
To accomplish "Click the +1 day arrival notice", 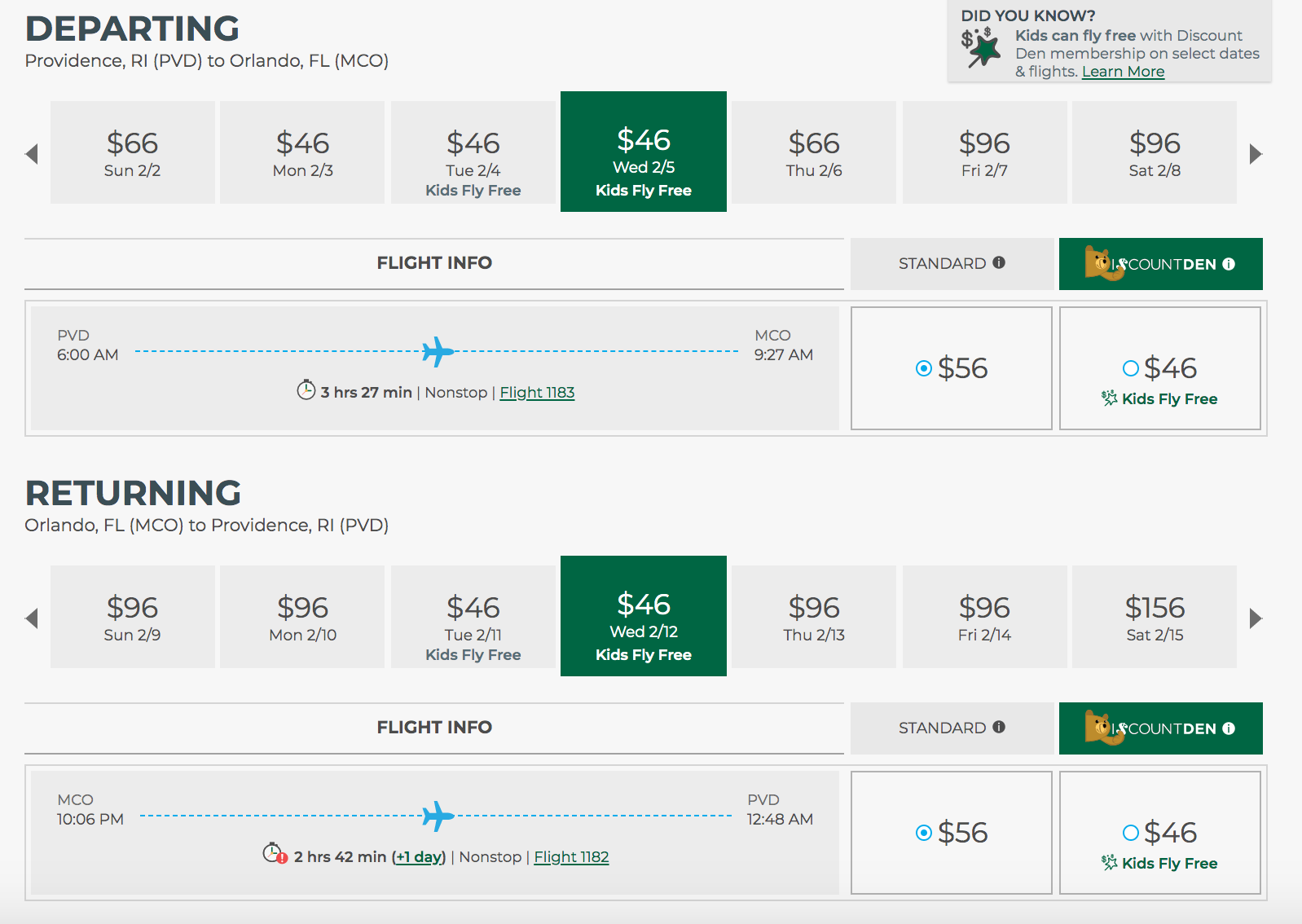I will (419, 857).
